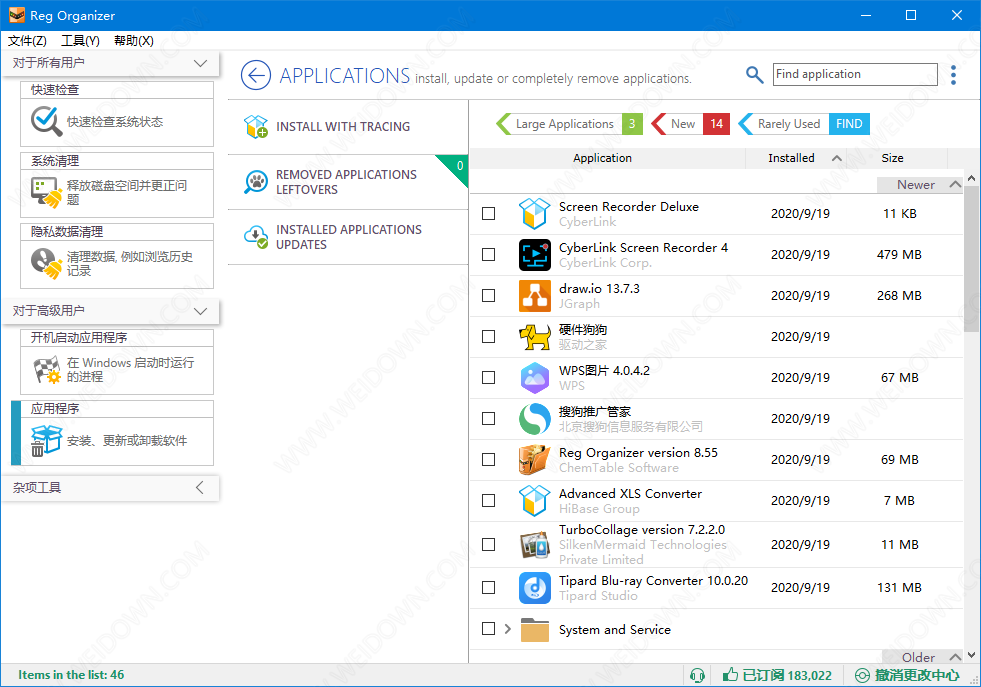Collapse the Older group header
Image resolution: width=981 pixels, height=687 pixels.
(x=955, y=657)
